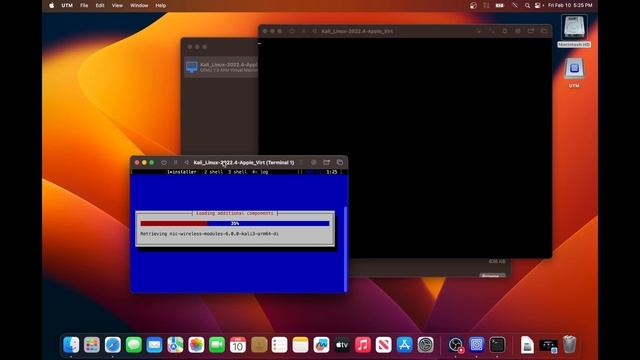
Task: Open News from the Dock
Action: [384, 345]
